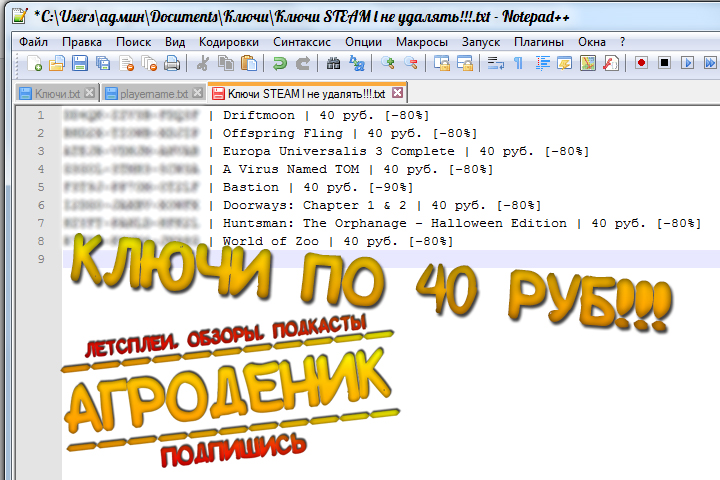
Task: Click the World of Zoo text
Action: tap(270, 241)
